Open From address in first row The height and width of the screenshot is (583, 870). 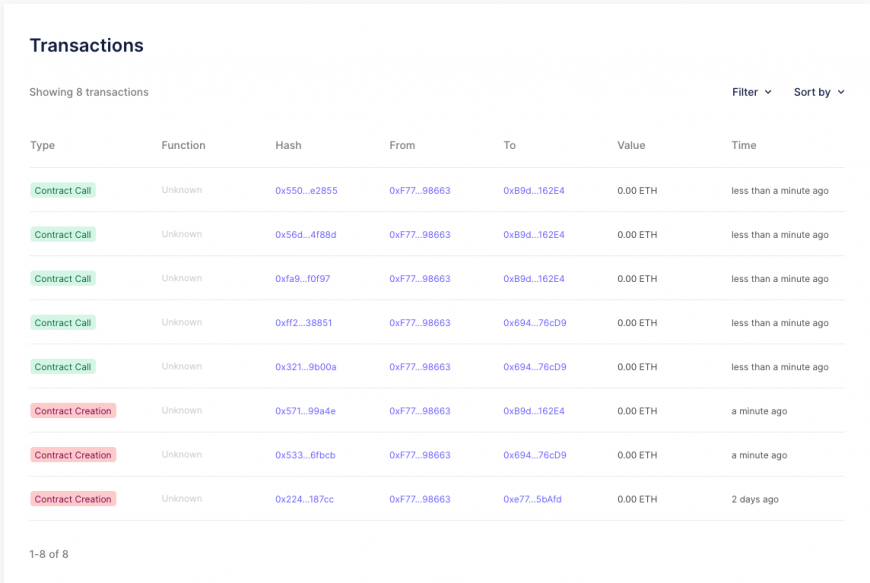pyautogui.click(x=419, y=191)
